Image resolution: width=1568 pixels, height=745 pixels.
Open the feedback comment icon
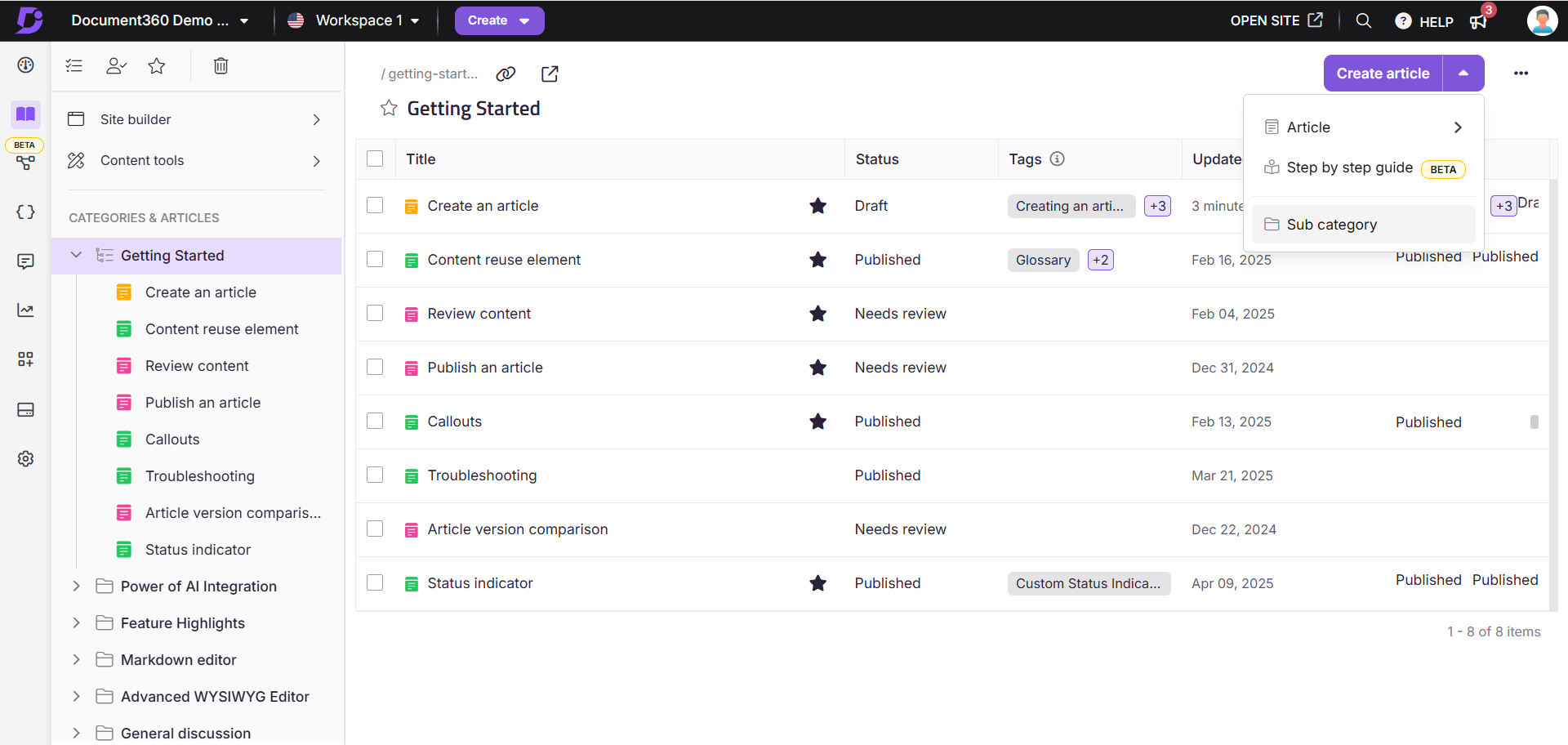tap(25, 261)
